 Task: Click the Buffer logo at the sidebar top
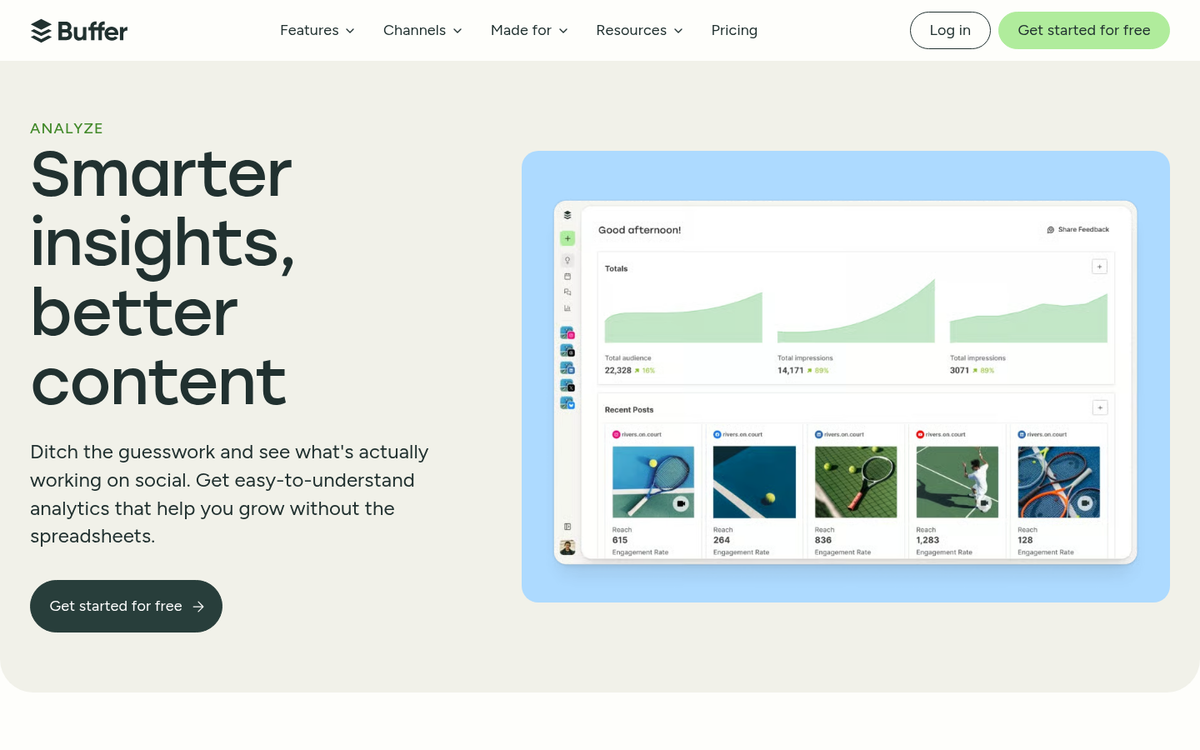(567, 214)
